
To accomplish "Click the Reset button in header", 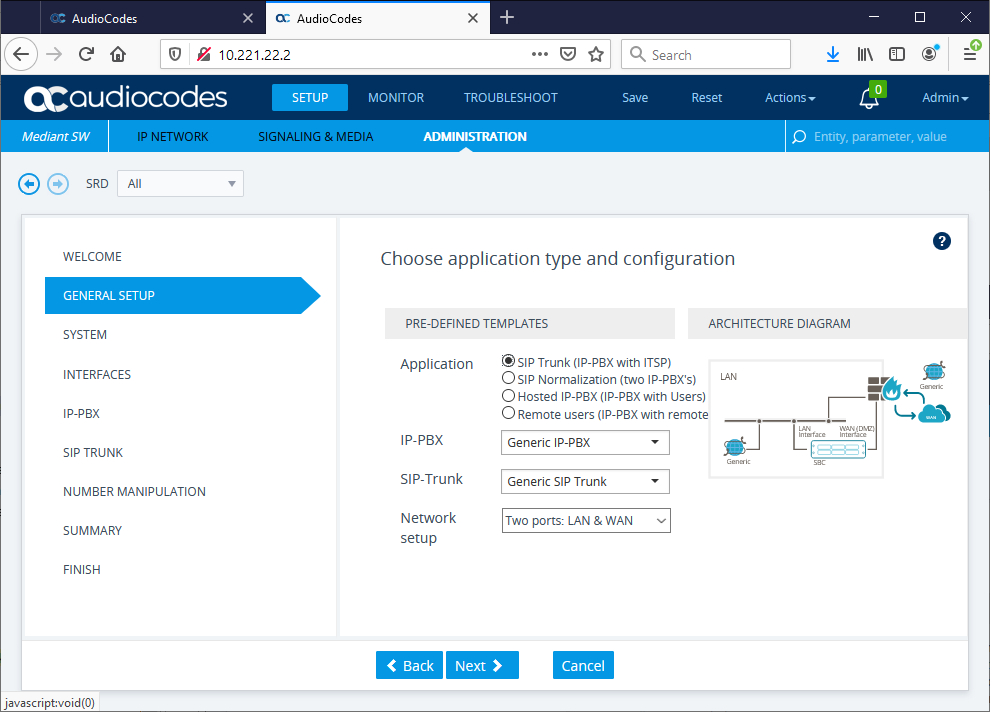I will (x=707, y=98).
